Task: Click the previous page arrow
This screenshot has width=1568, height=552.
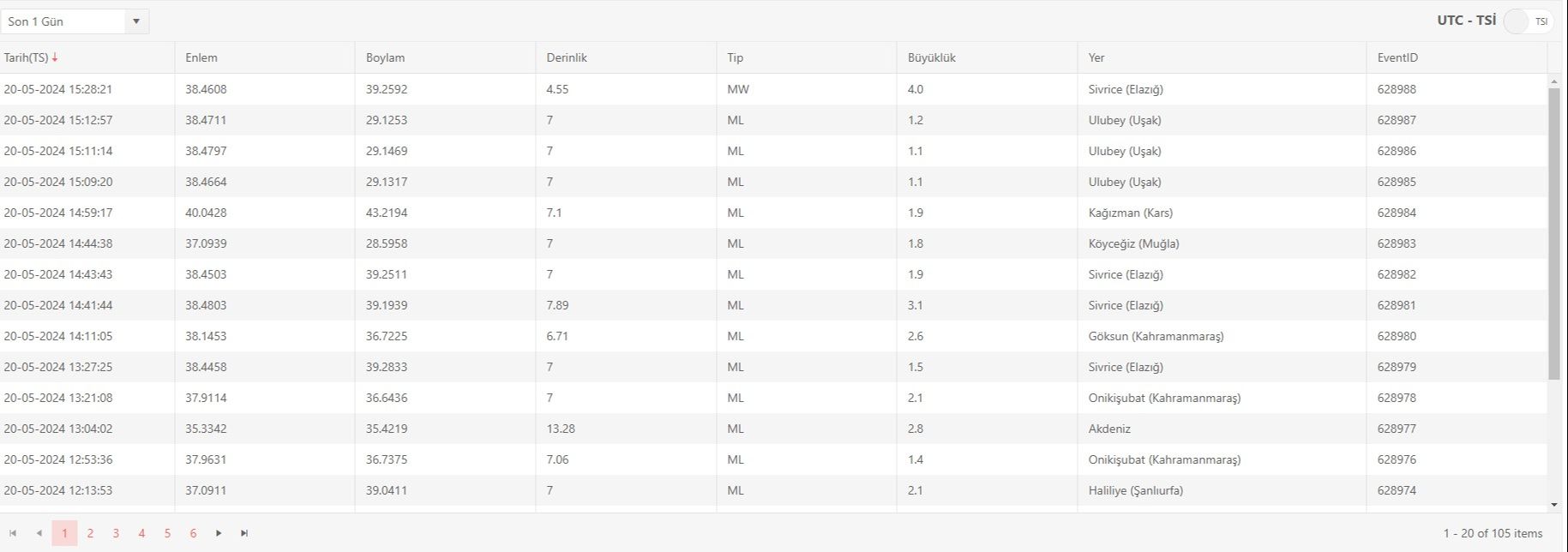Action: 39,533
